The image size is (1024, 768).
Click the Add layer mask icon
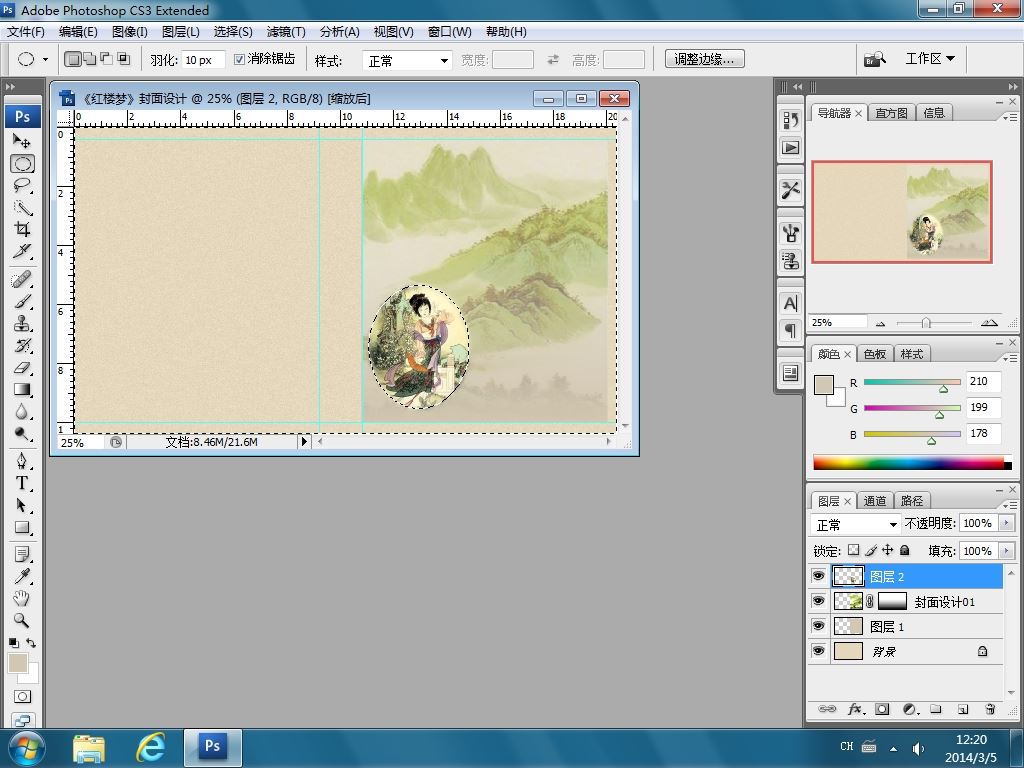(882, 709)
